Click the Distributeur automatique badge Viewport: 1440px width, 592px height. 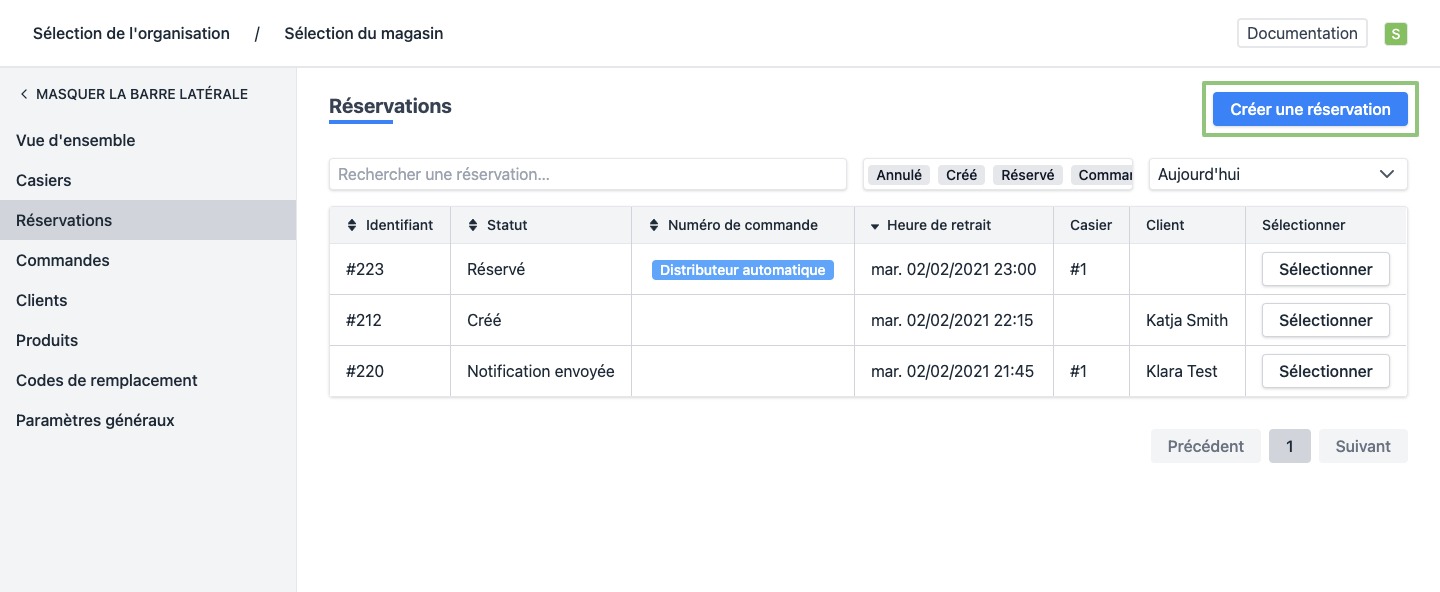pyautogui.click(x=742, y=270)
